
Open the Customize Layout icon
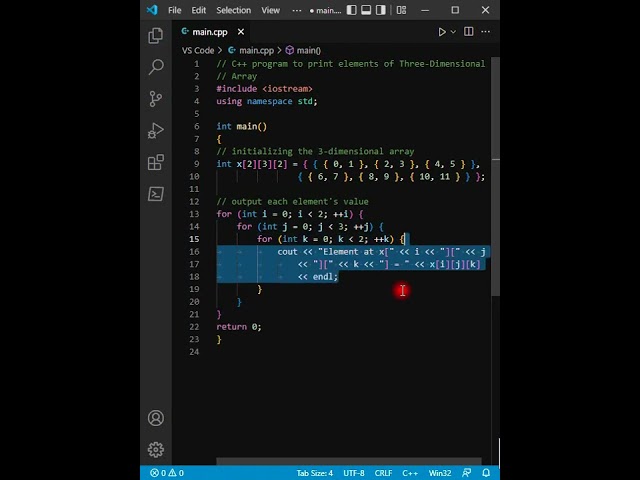pos(401,10)
